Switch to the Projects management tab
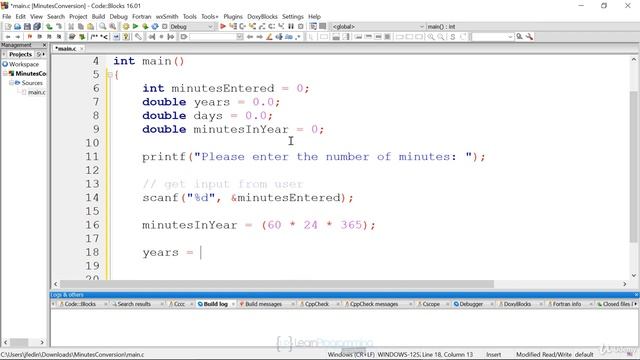Image resolution: width=640 pixels, height=360 pixels. point(20,54)
